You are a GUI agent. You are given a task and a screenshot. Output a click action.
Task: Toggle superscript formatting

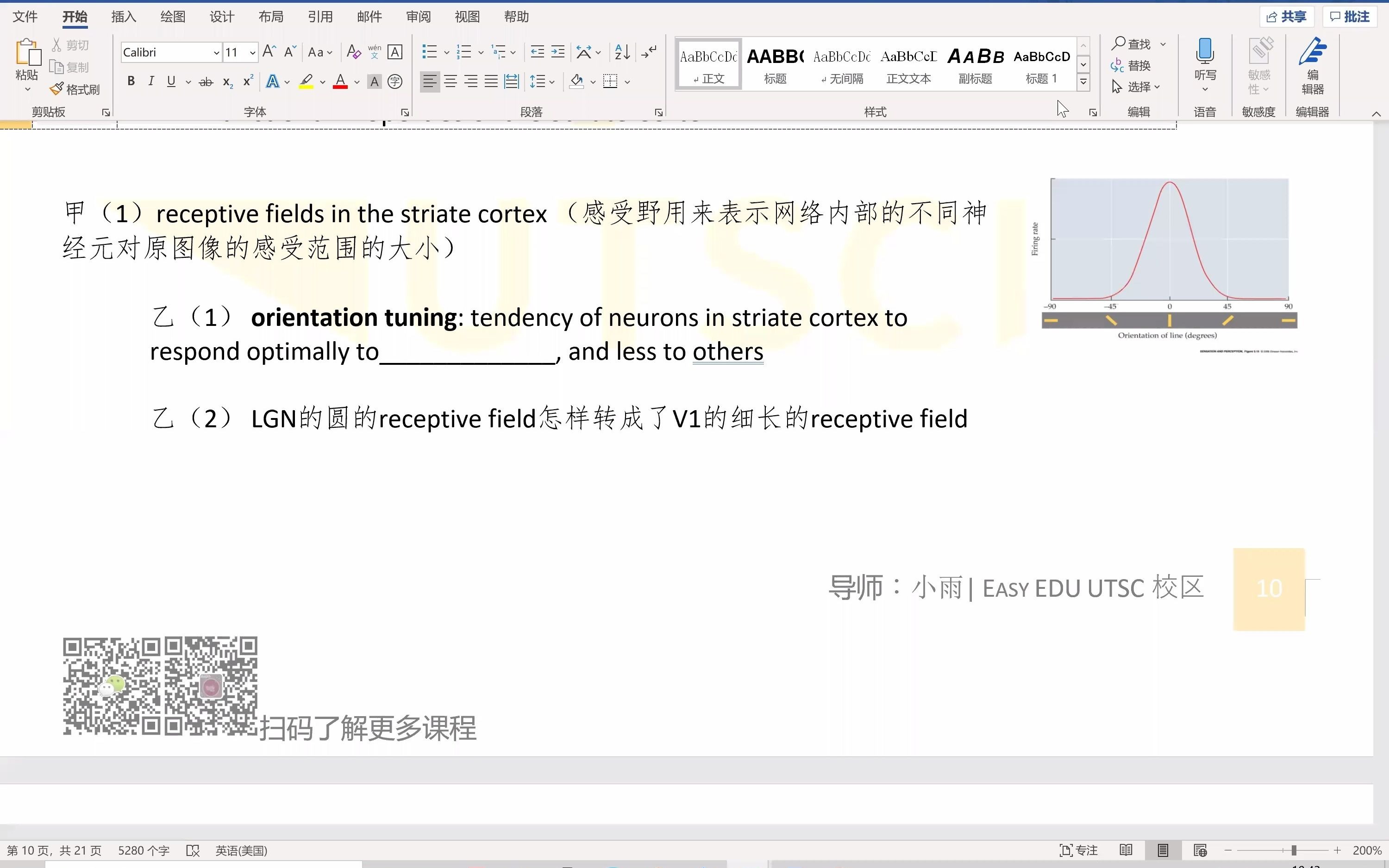pyautogui.click(x=248, y=81)
